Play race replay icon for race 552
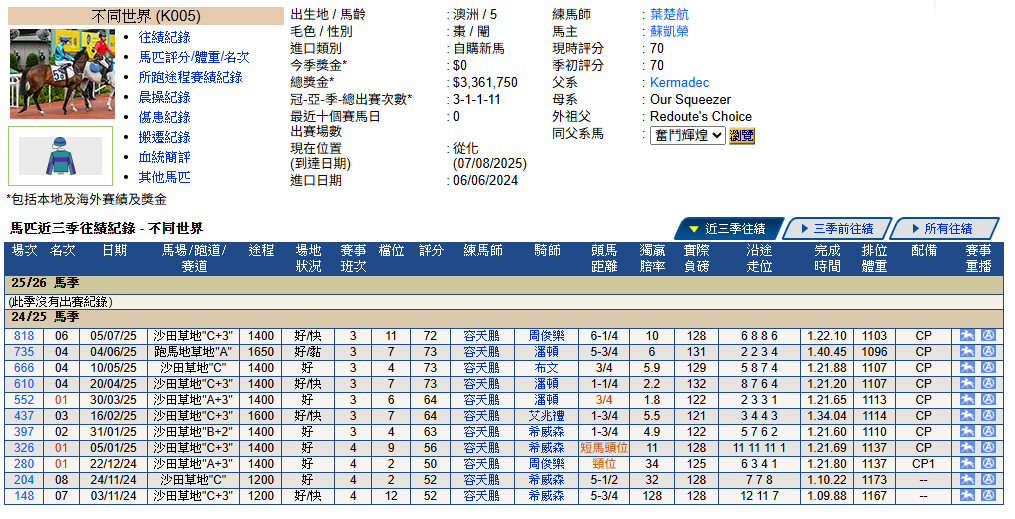This screenshot has height=519, width=1015. (x=967, y=399)
